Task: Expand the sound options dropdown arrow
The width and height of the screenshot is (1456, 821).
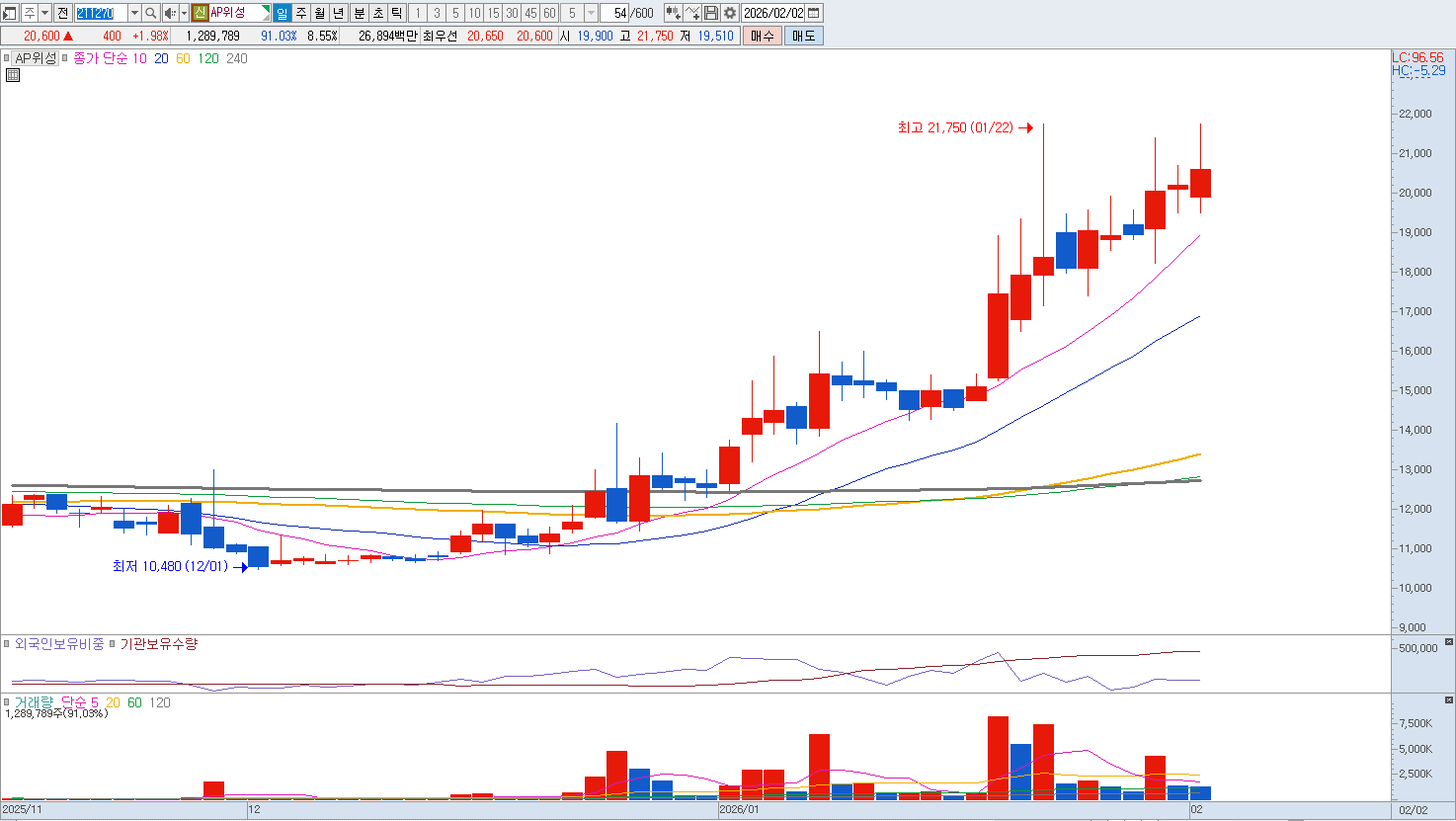Action: click(x=184, y=13)
